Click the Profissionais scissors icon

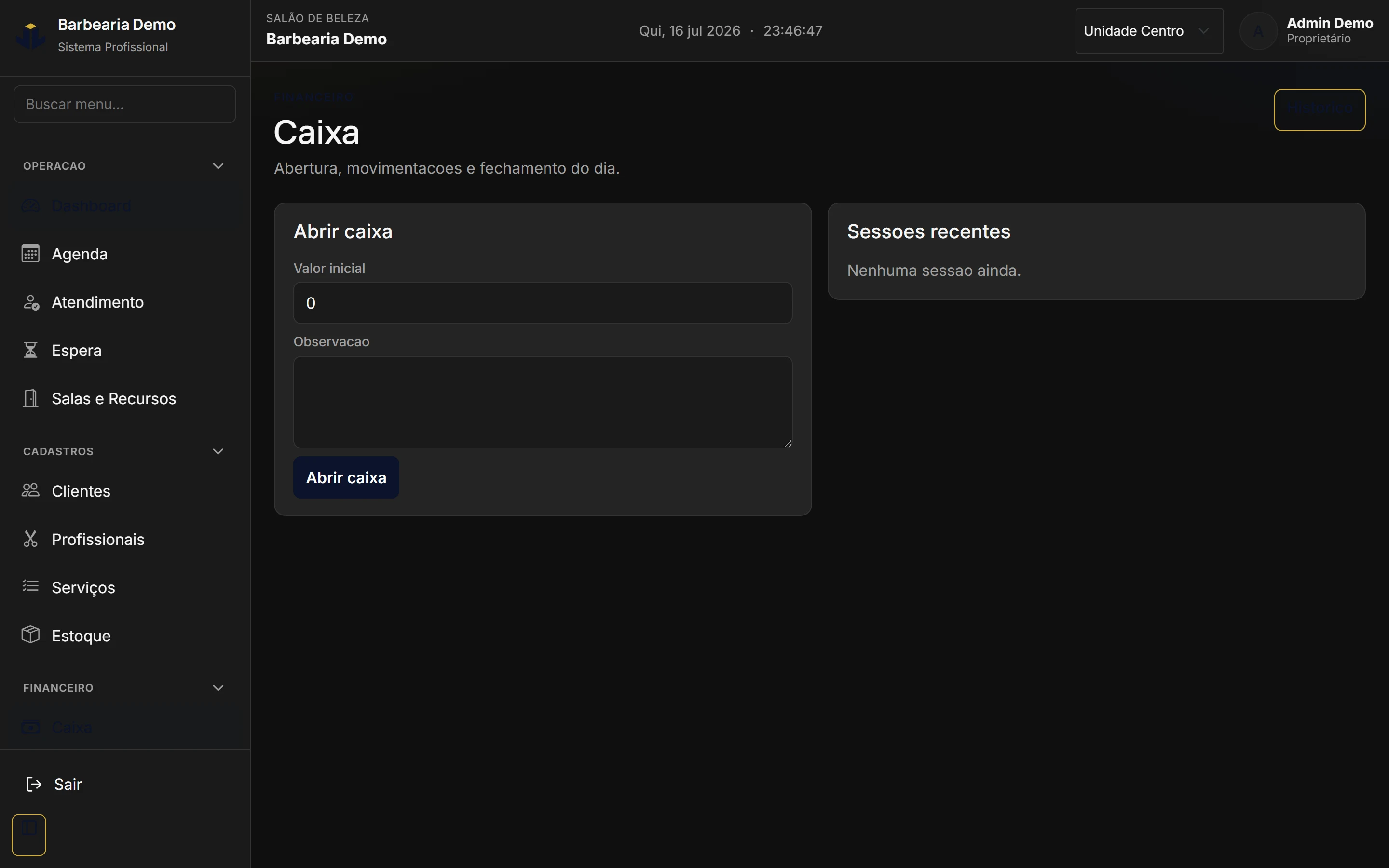(30, 539)
